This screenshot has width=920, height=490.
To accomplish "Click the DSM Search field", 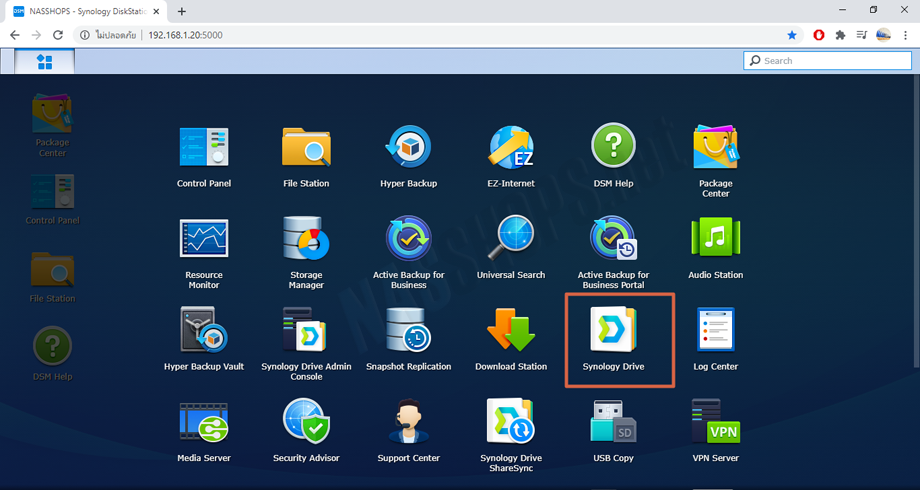I will 827,60.
